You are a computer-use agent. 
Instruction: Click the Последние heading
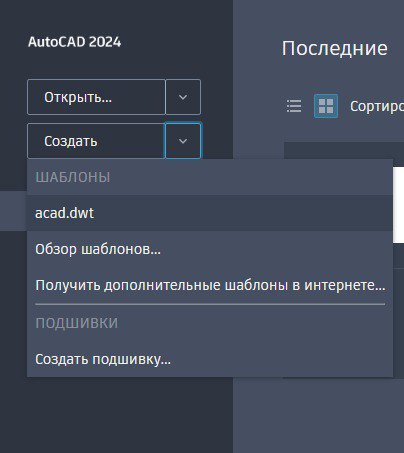point(335,49)
